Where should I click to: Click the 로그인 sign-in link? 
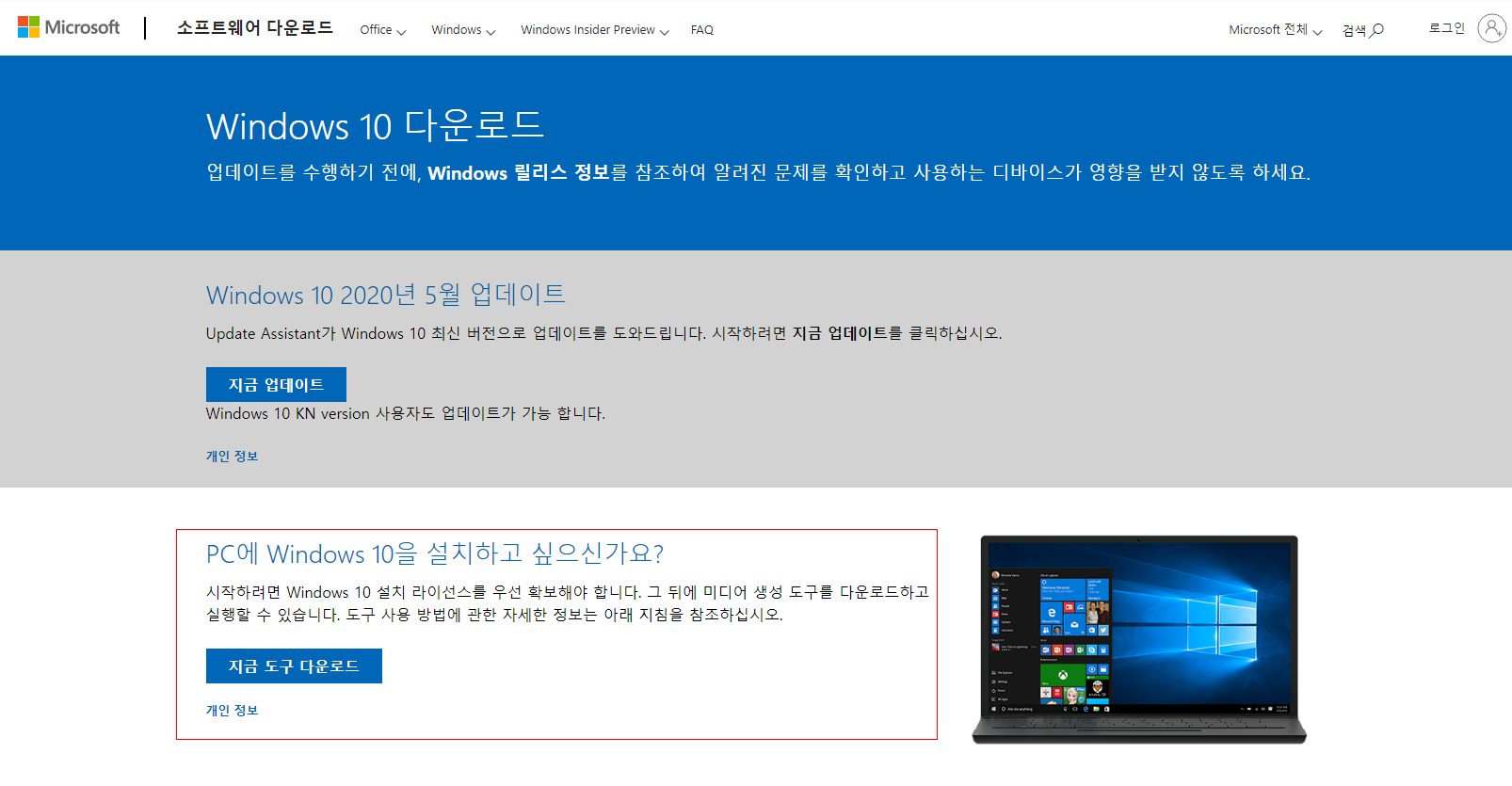coord(1447,28)
